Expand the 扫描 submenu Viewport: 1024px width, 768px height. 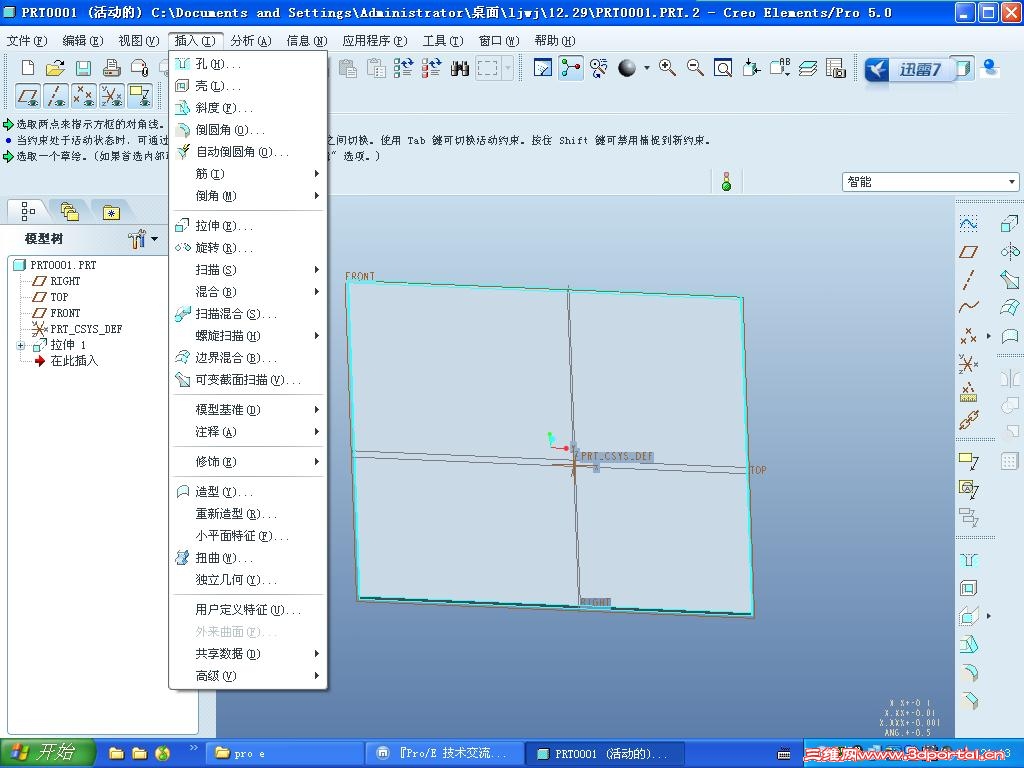click(x=248, y=270)
